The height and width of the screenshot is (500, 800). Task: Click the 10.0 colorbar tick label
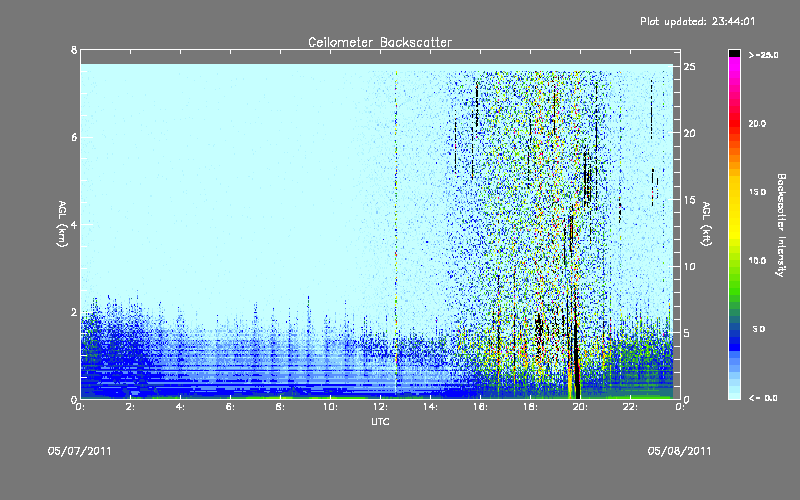757,261
